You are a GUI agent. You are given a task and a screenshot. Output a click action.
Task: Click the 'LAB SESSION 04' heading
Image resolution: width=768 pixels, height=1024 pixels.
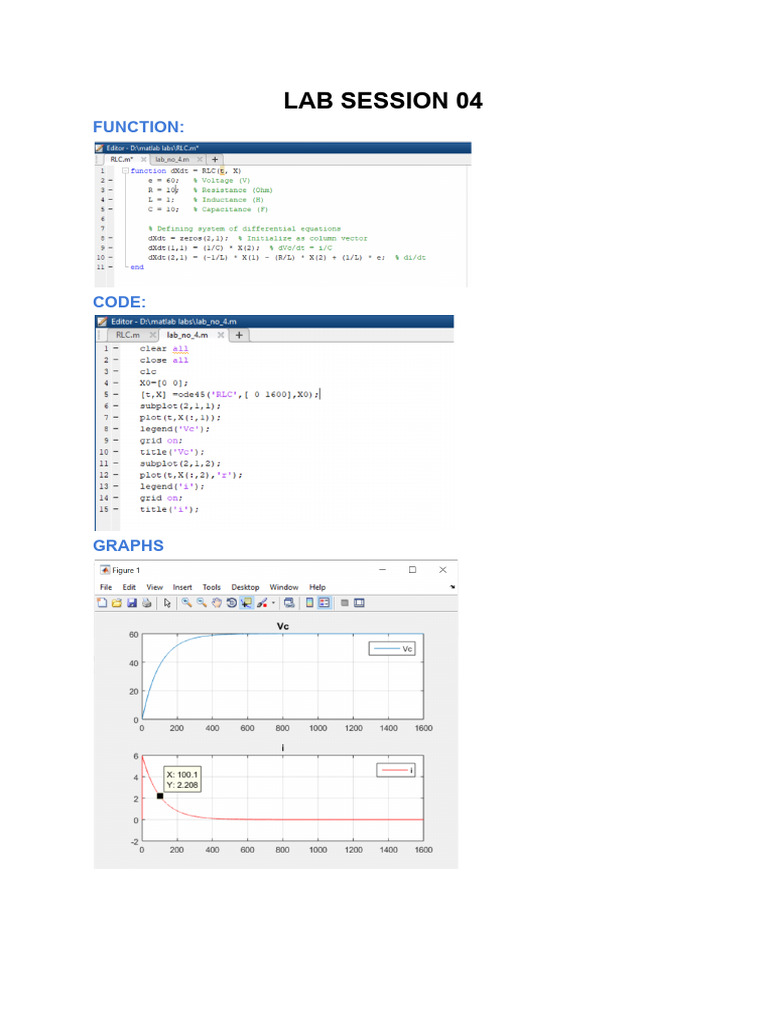[x=383, y=101]
